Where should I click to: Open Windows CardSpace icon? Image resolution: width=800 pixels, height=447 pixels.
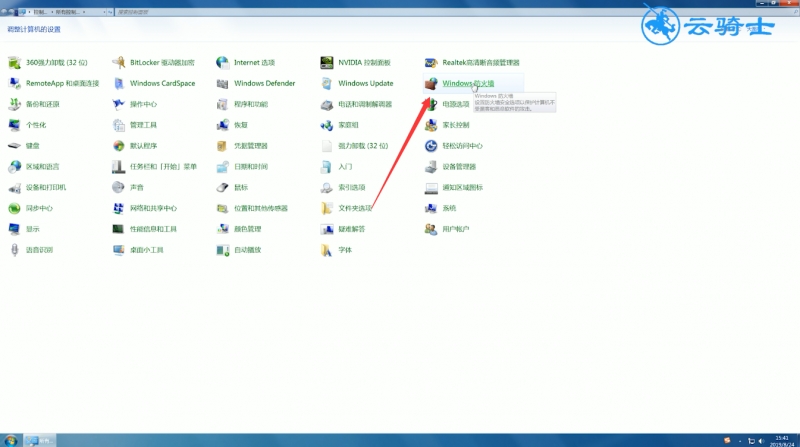(x=118, y=83)
